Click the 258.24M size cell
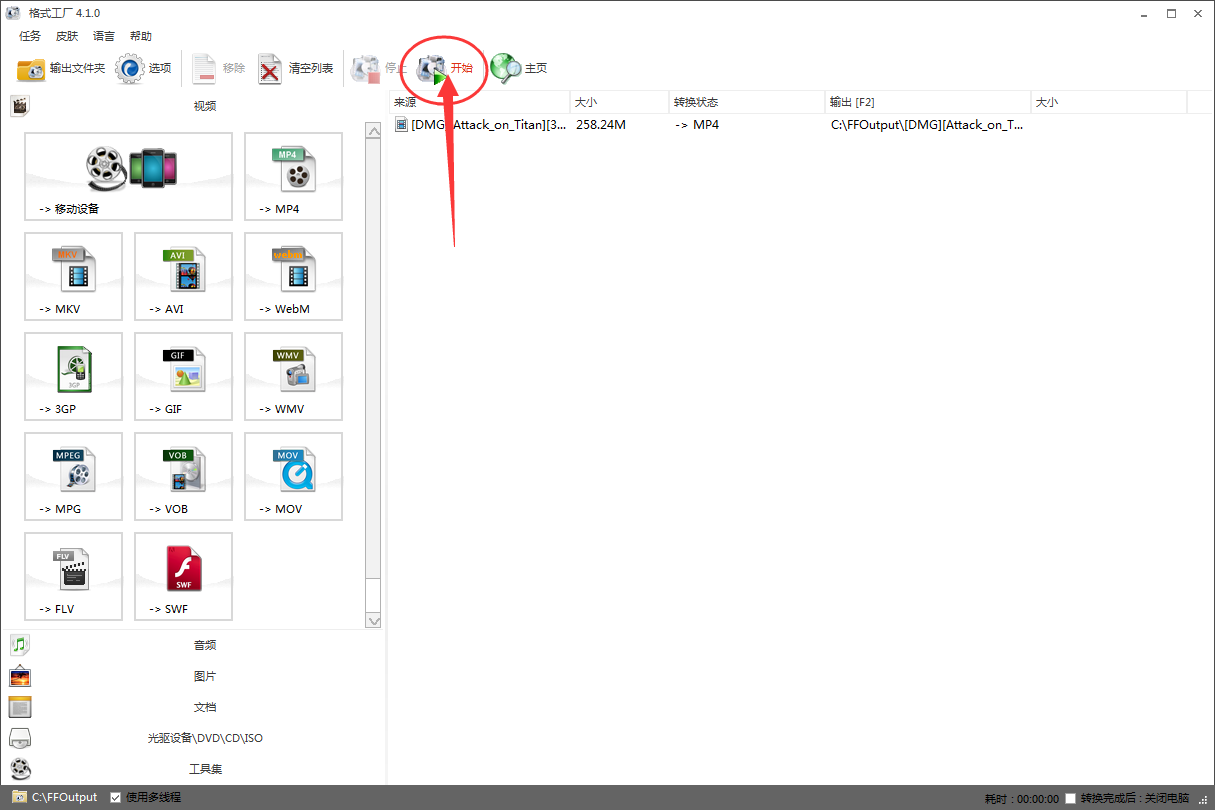This screenshot has height=810, width=1215. pos(601,125)
